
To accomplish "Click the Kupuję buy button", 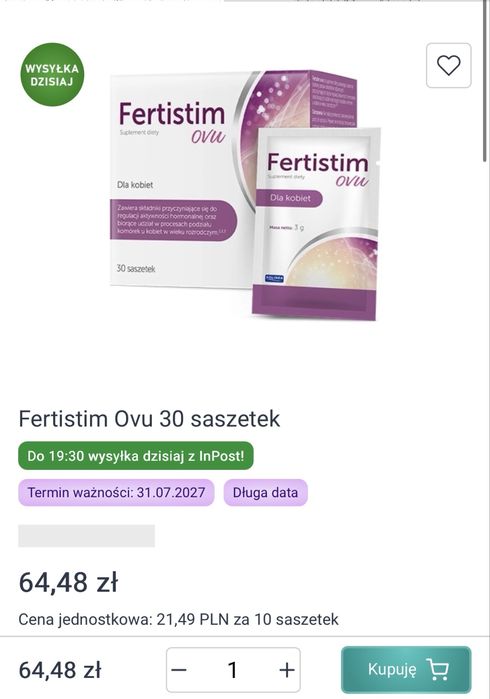I will coord(406,669).
